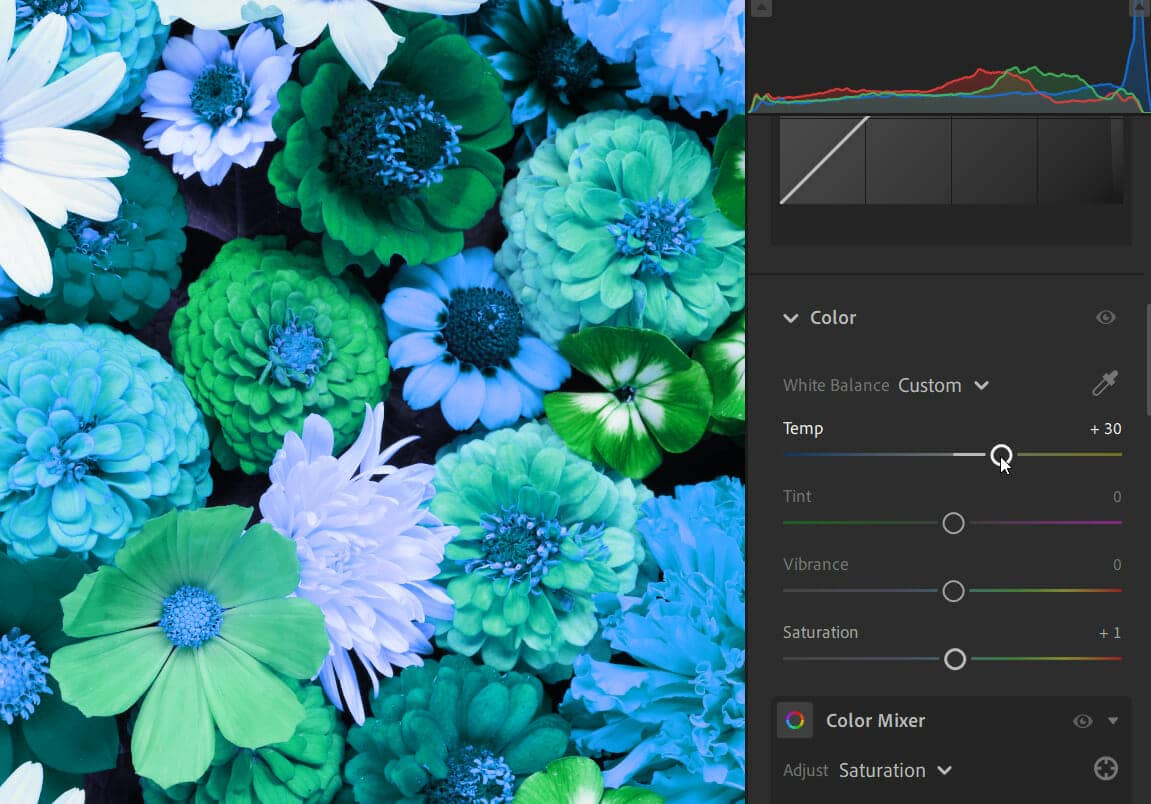Open the Color Mixer color wheel icon
Screen dimensions: 1151x804
click(x=795, y=720)
